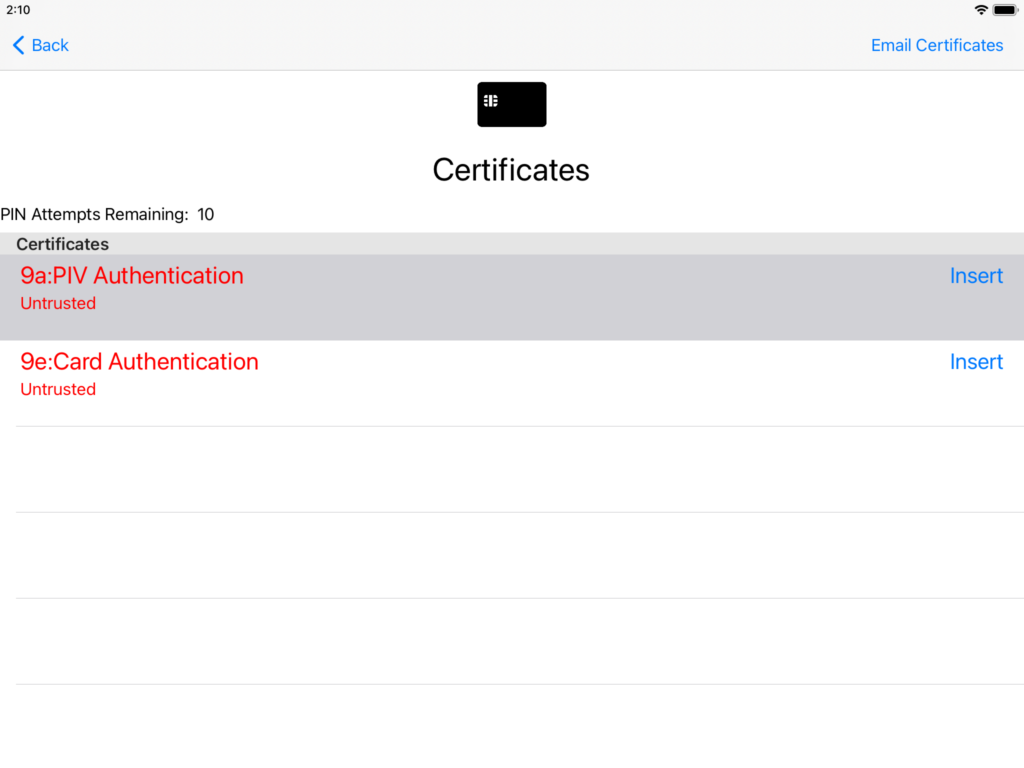Screen dimensions: 1024x768
Task: Select the 9a:PIV Authentication certificate title
Action: (x=132, y=276)
